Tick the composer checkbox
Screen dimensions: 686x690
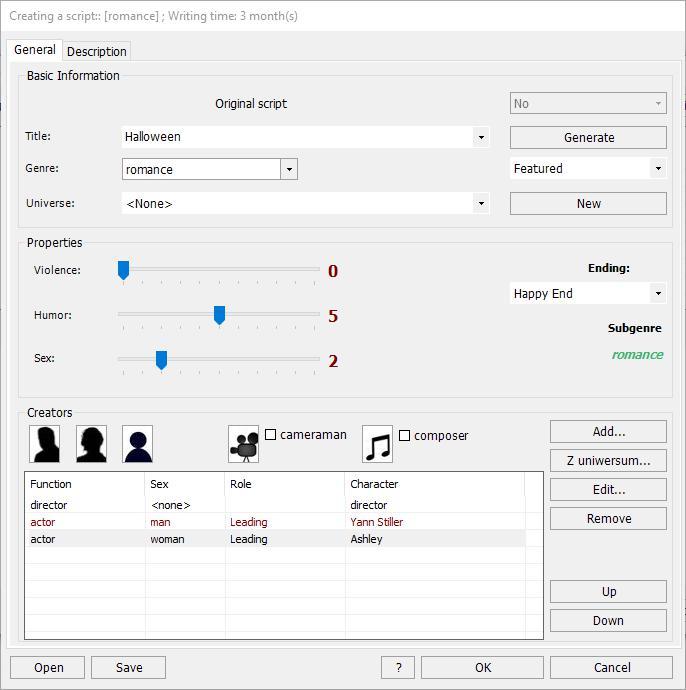(x=405, y=435)
